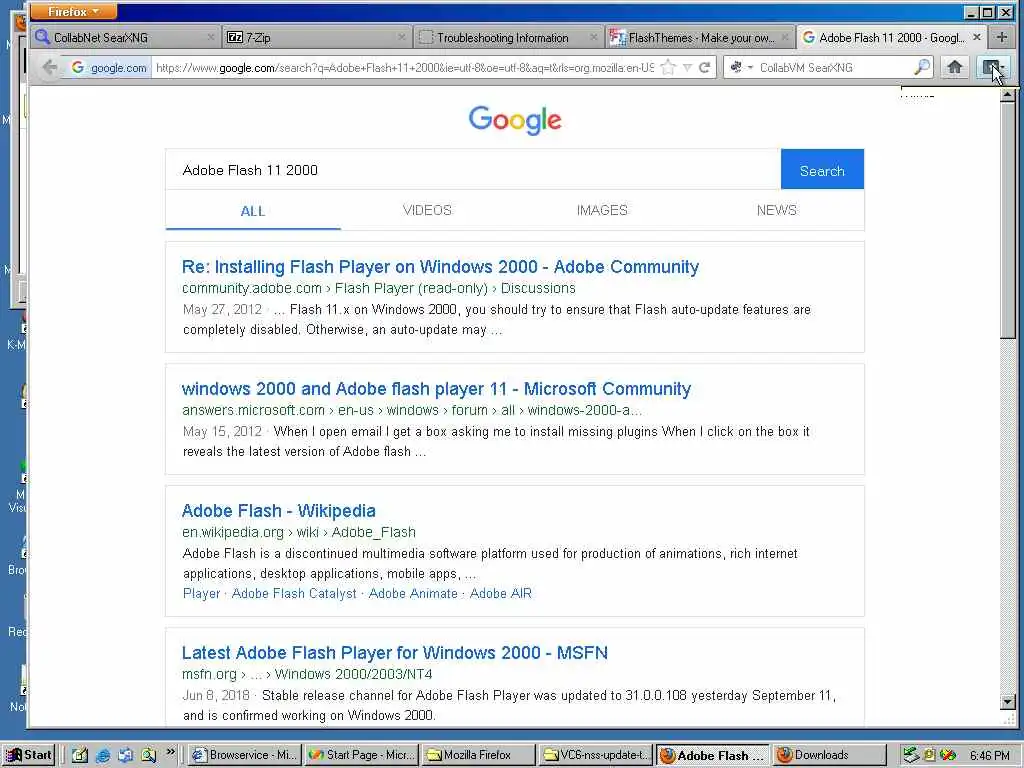Switch to Start Page taskbar window
1024x768 pixels.
tap(361, 755)
